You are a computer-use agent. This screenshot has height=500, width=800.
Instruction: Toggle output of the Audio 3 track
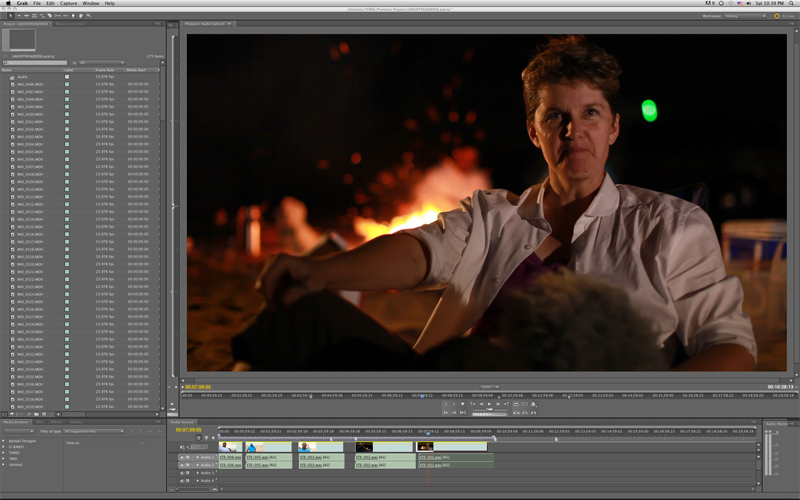[x=182, y=473]
